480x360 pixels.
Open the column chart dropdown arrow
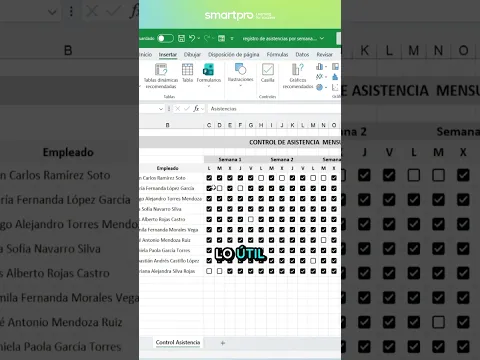(x=326, y=67)
